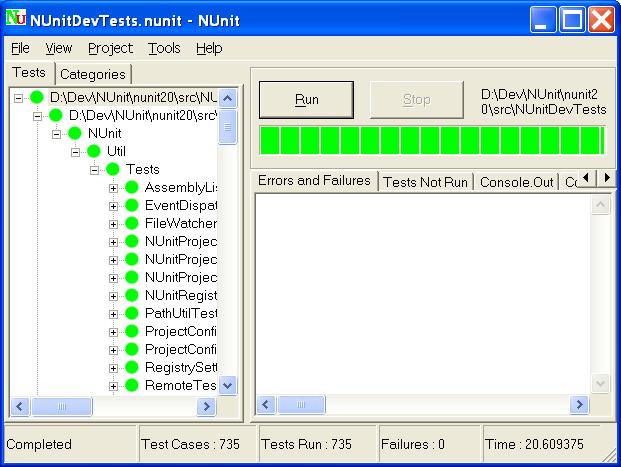This screenshot has height=467, width=621.
Task: Select the FileWatcher tree row label
Action: [x=181, y=223]
